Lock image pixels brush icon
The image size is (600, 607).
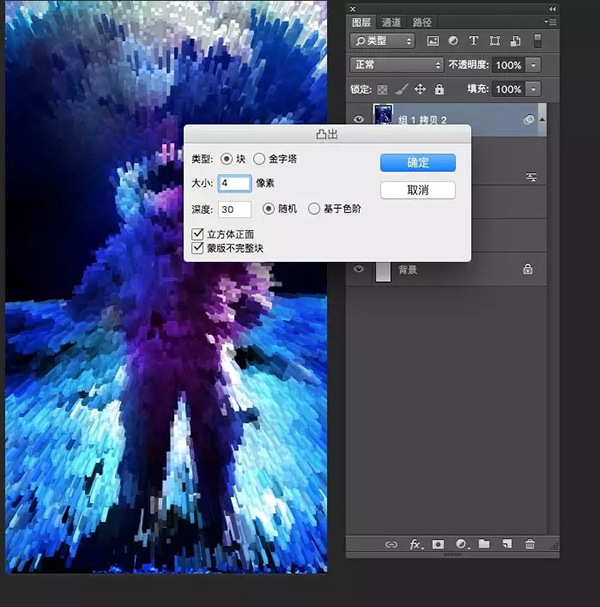pos(401,89)
